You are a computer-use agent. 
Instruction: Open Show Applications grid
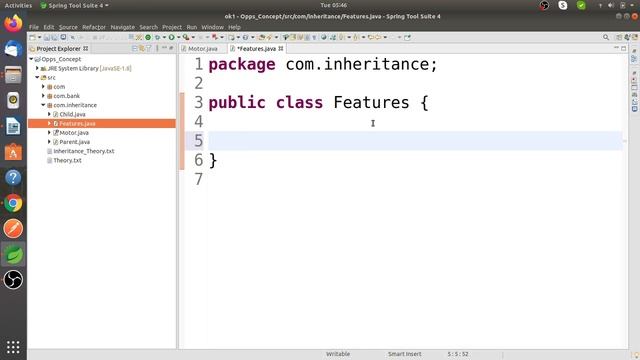click(13, 347)
